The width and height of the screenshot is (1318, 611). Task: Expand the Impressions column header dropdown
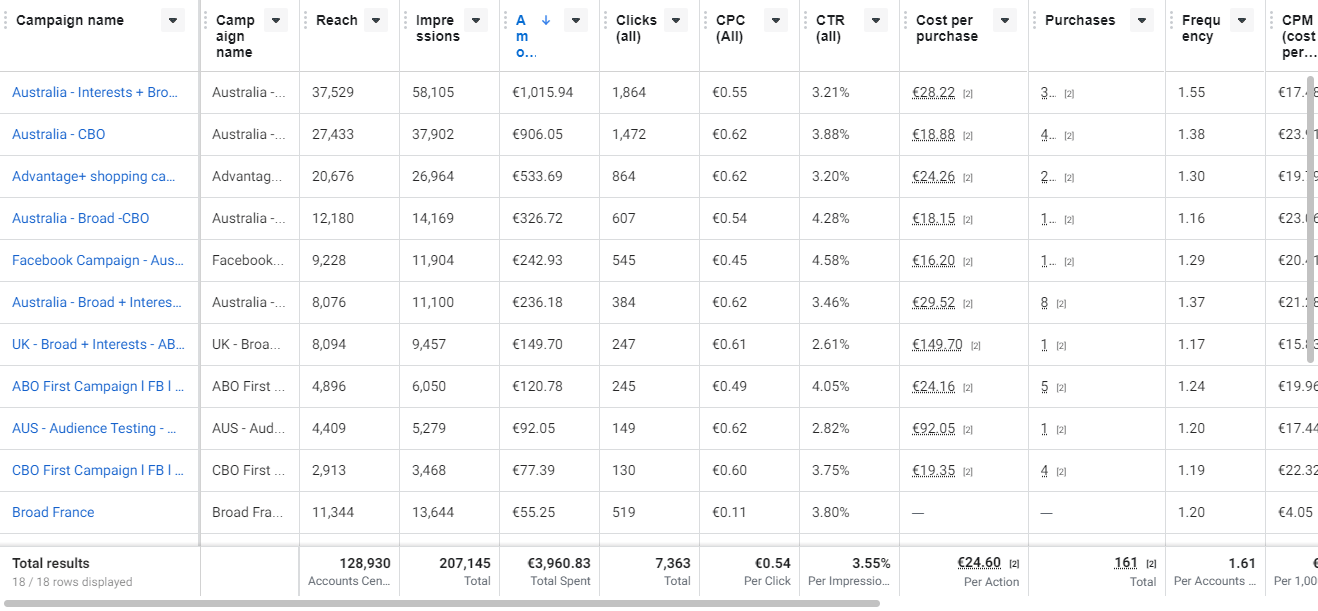click(x=476, y=20)
